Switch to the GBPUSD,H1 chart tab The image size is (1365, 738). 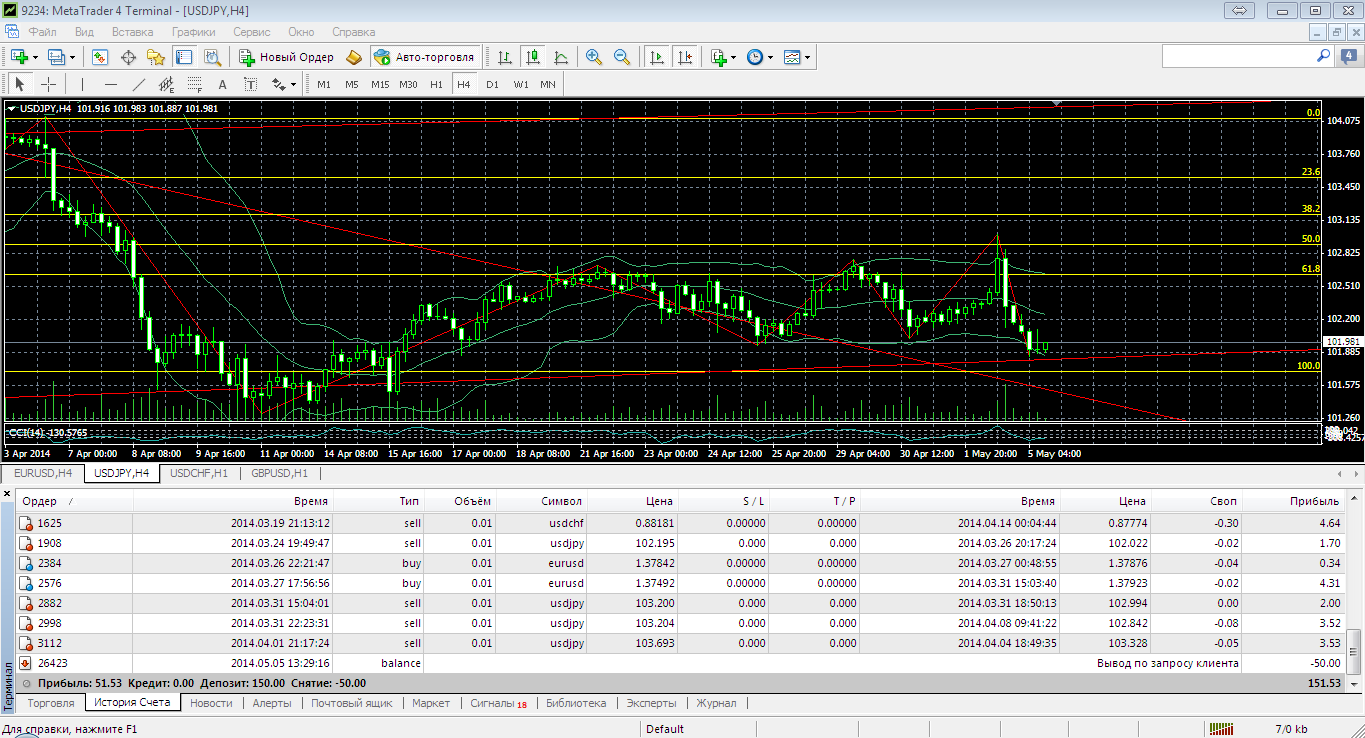click(280, 473)
